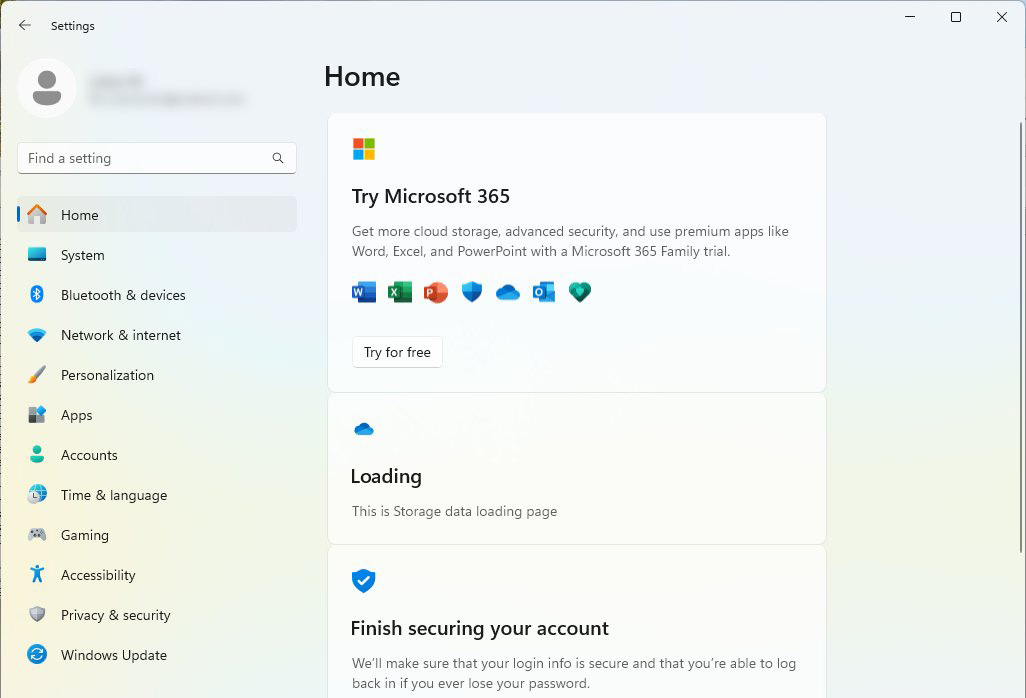Screen dimensions: 1026x698
Task: Click the Try for free button
Action: (x=397, y=352)
